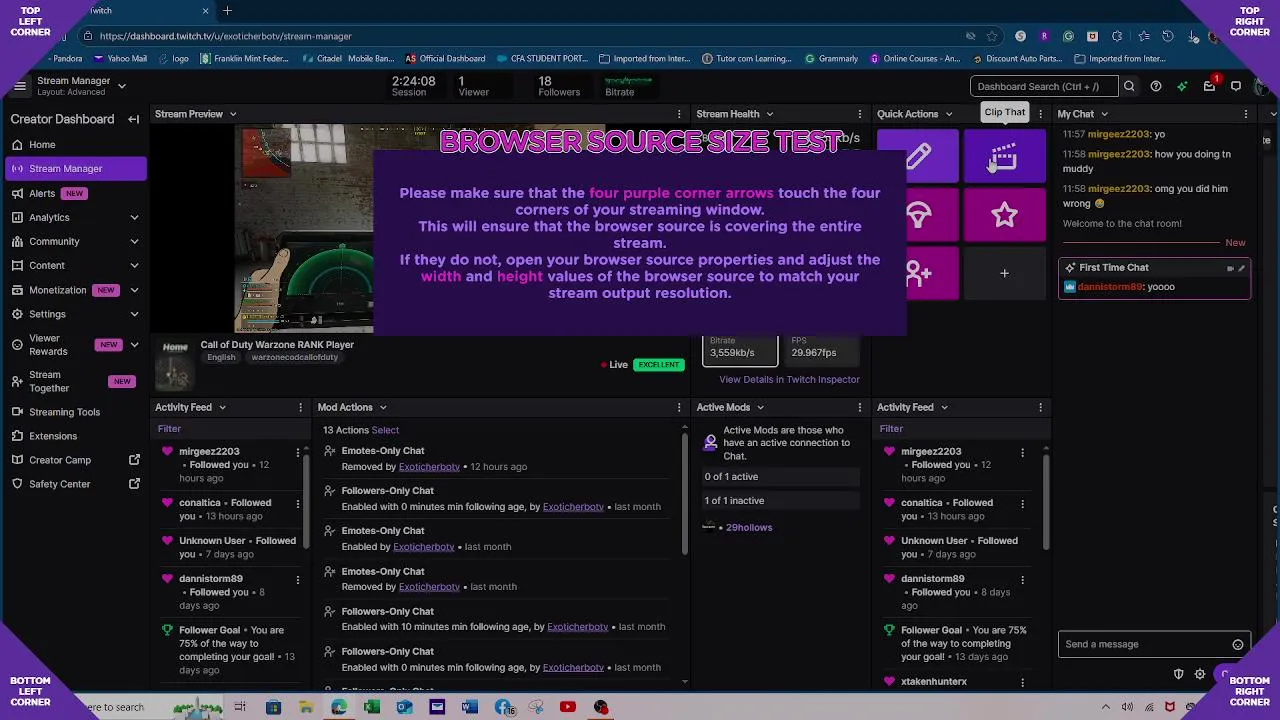Open Active Mods panel kebab menu
The image size is (1280, 720).
(860, 407)
